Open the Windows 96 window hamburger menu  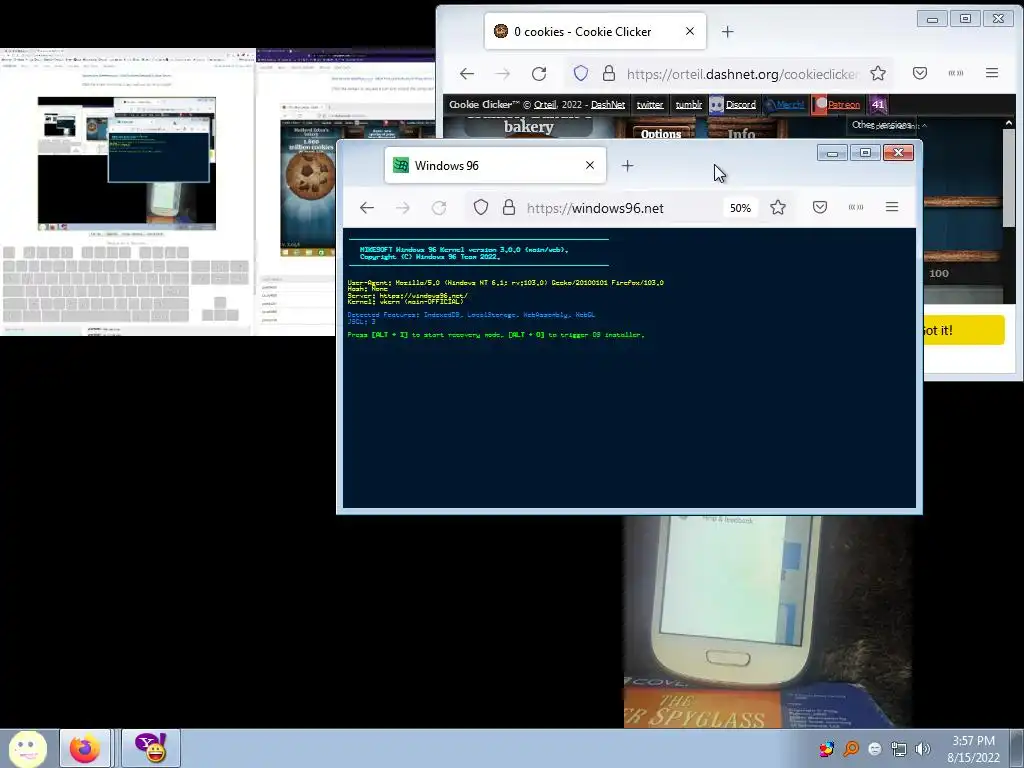pyautogui.click(x=892, y=207)
